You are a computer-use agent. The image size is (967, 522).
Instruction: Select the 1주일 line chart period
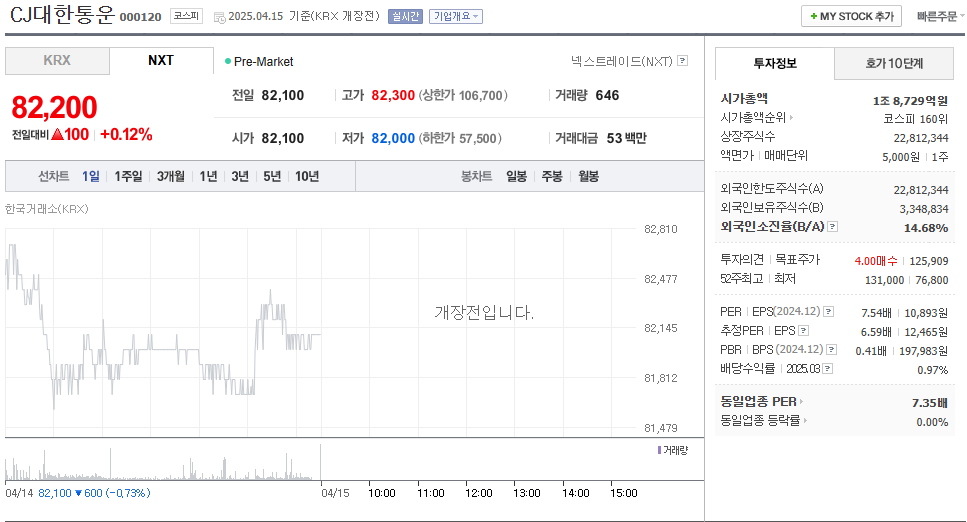pyautogui.click(x=128, y=176)
